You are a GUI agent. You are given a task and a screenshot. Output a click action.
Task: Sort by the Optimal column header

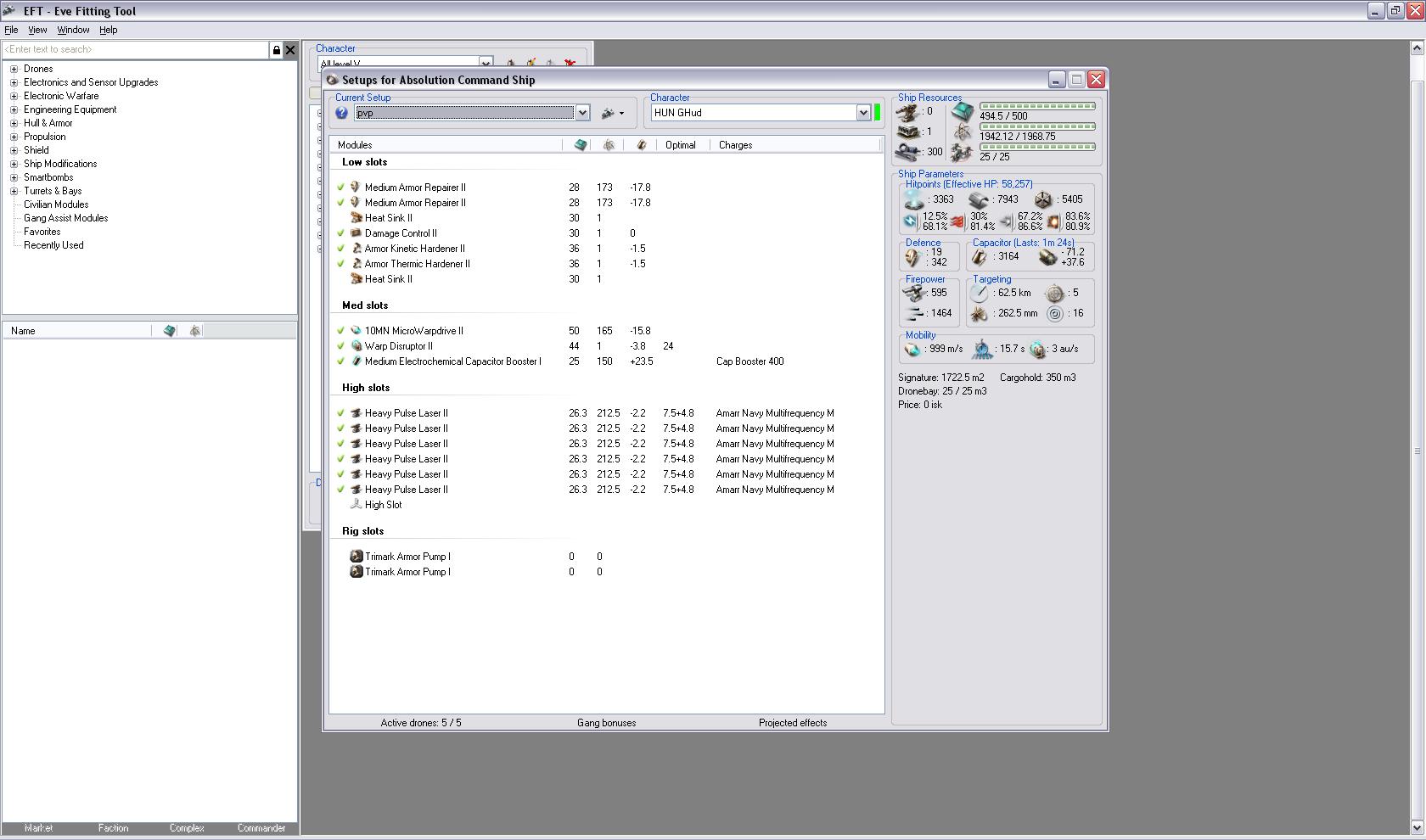[682, 145]
